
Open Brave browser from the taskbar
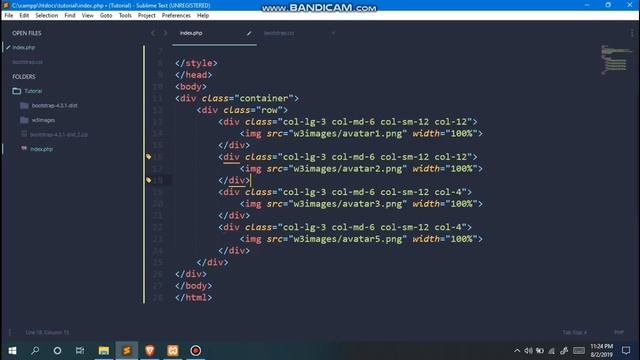pos(150,351)
